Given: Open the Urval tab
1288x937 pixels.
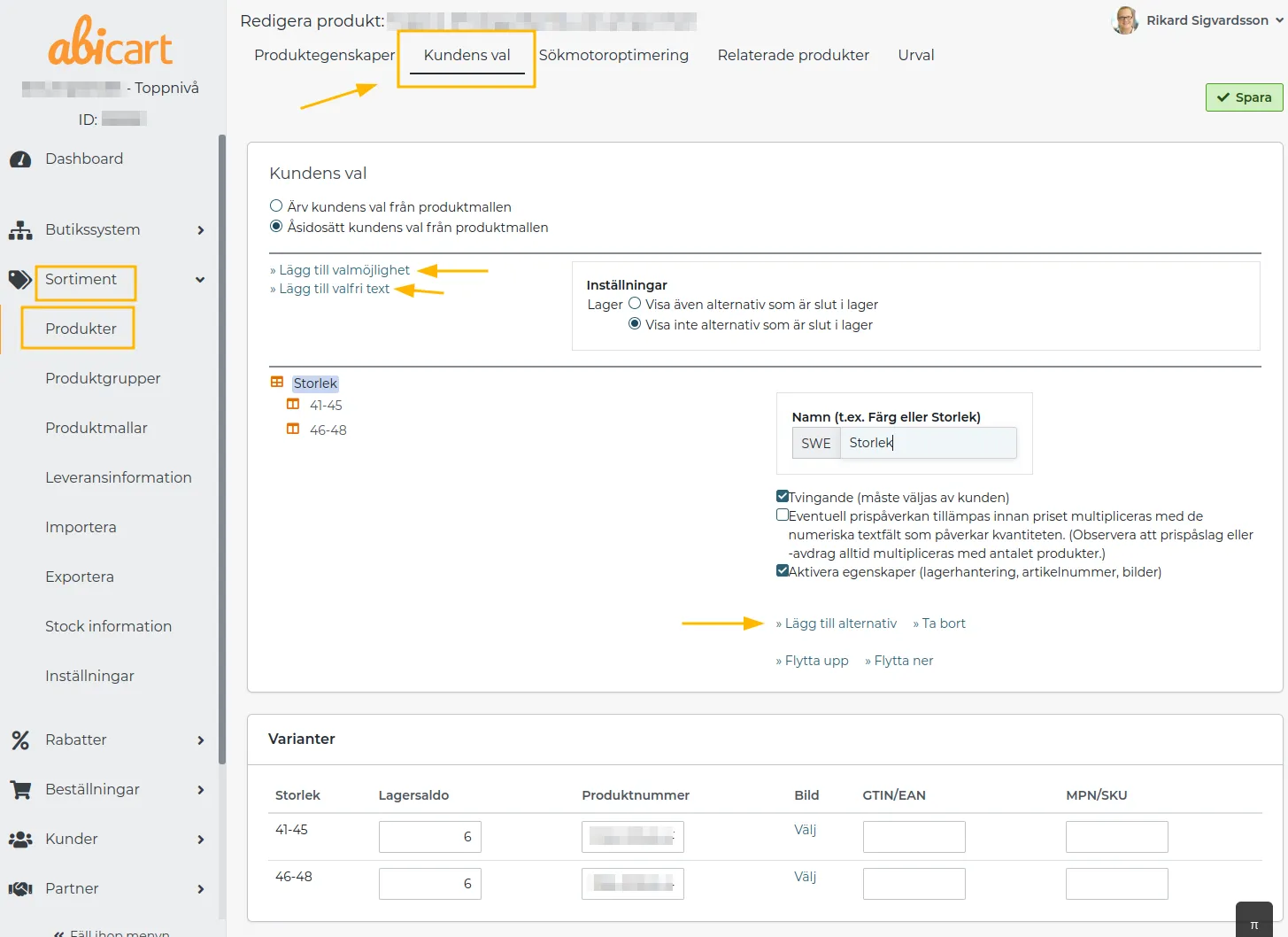Looking at the screenshot, I should (x=916, y=55).
